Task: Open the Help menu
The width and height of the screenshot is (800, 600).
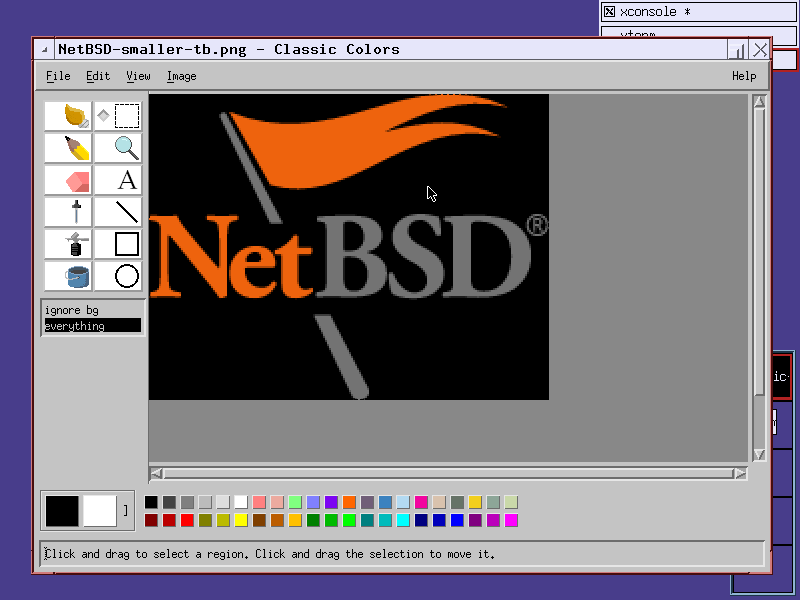Action: pos(744,76)
